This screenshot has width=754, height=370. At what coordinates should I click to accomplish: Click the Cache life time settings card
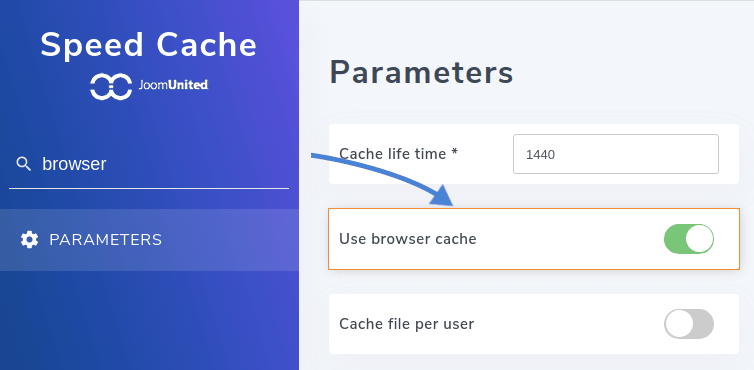[534, 154]
